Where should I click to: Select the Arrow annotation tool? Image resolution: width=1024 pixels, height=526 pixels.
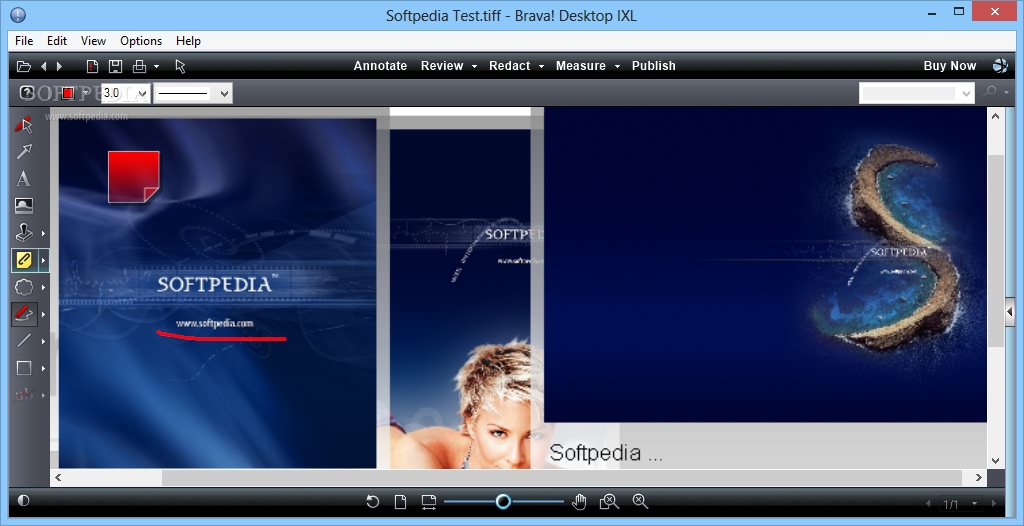tap(24, 152)
